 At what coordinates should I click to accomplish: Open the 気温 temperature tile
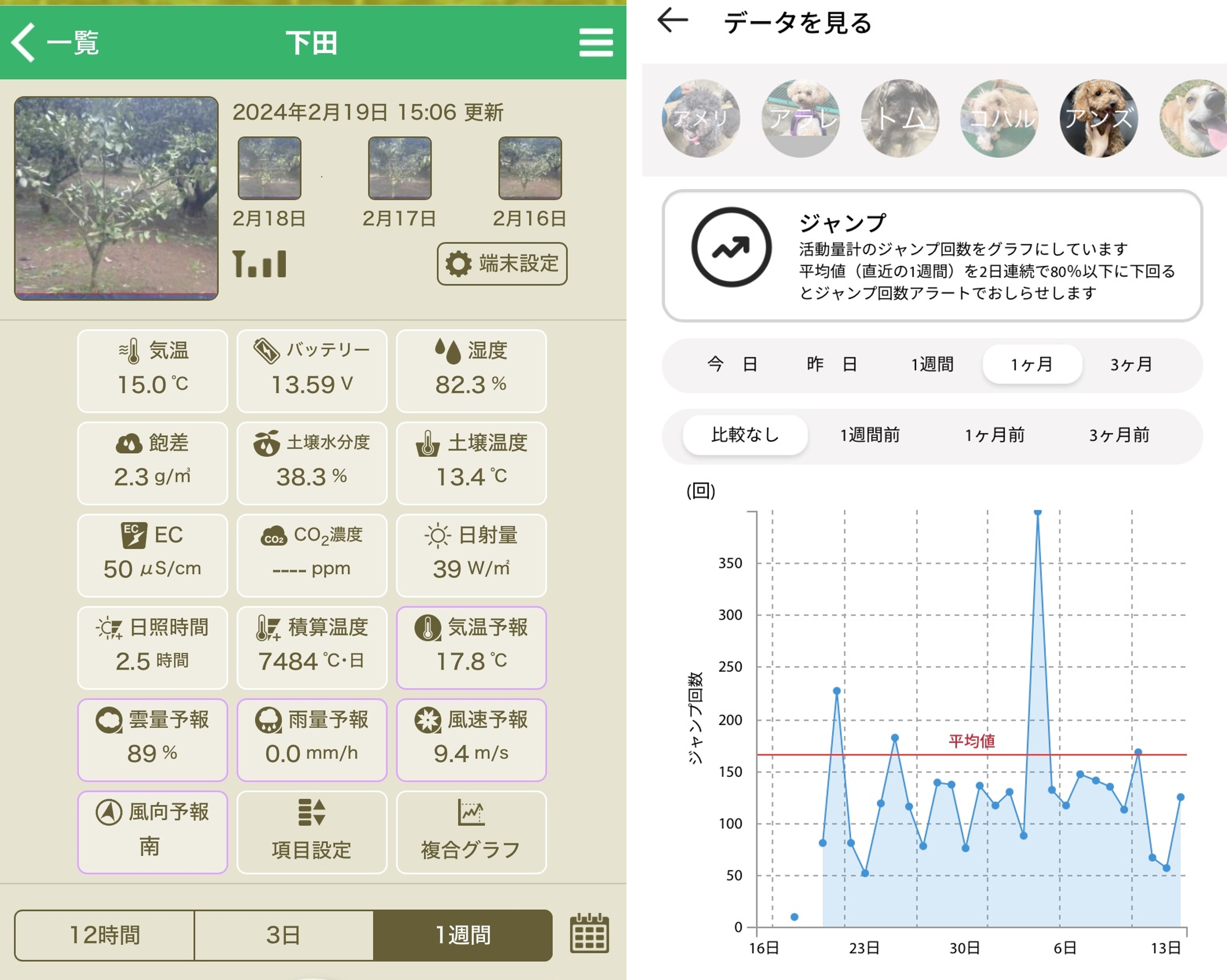pos(153,370)
